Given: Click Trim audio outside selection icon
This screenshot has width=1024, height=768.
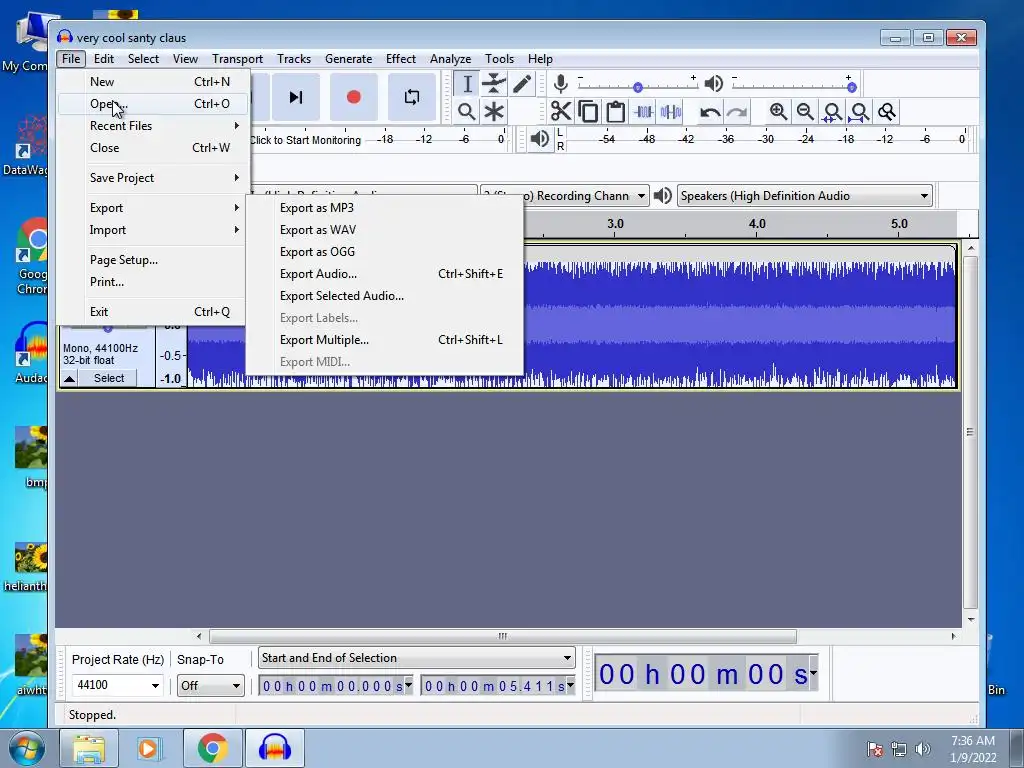Looking at the screenshot, I should (x=643, y=112).
